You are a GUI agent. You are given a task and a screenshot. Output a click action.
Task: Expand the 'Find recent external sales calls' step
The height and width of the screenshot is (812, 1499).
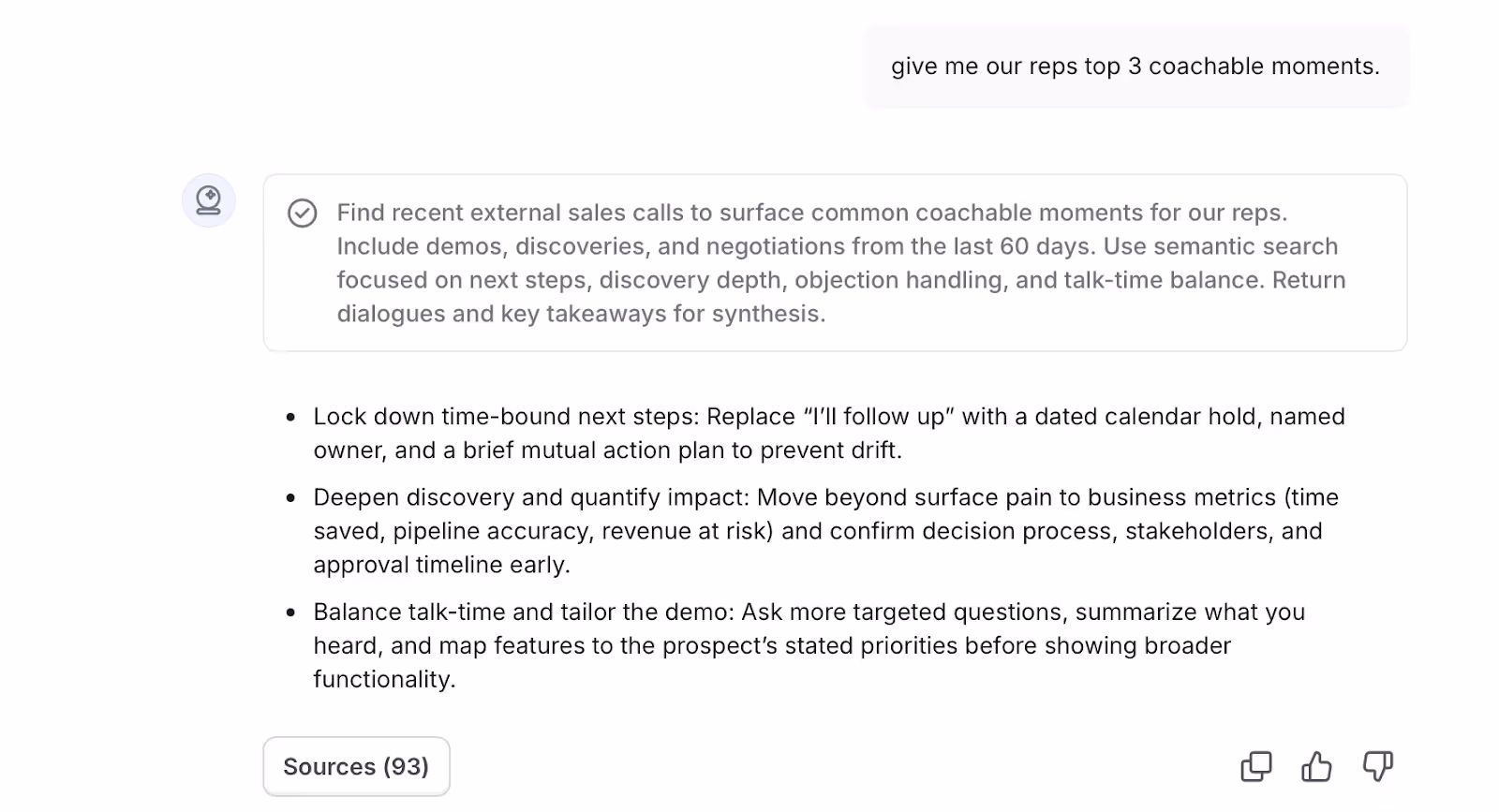(835, 263)
